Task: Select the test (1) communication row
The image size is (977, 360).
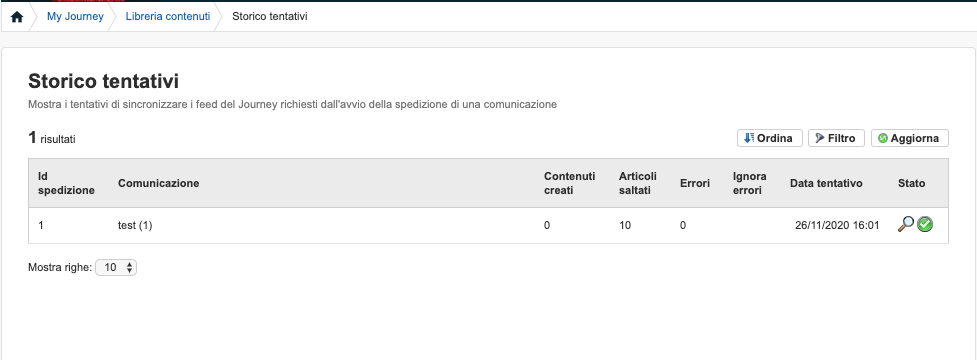Action: pyautogui.click(x=488, y=225)
